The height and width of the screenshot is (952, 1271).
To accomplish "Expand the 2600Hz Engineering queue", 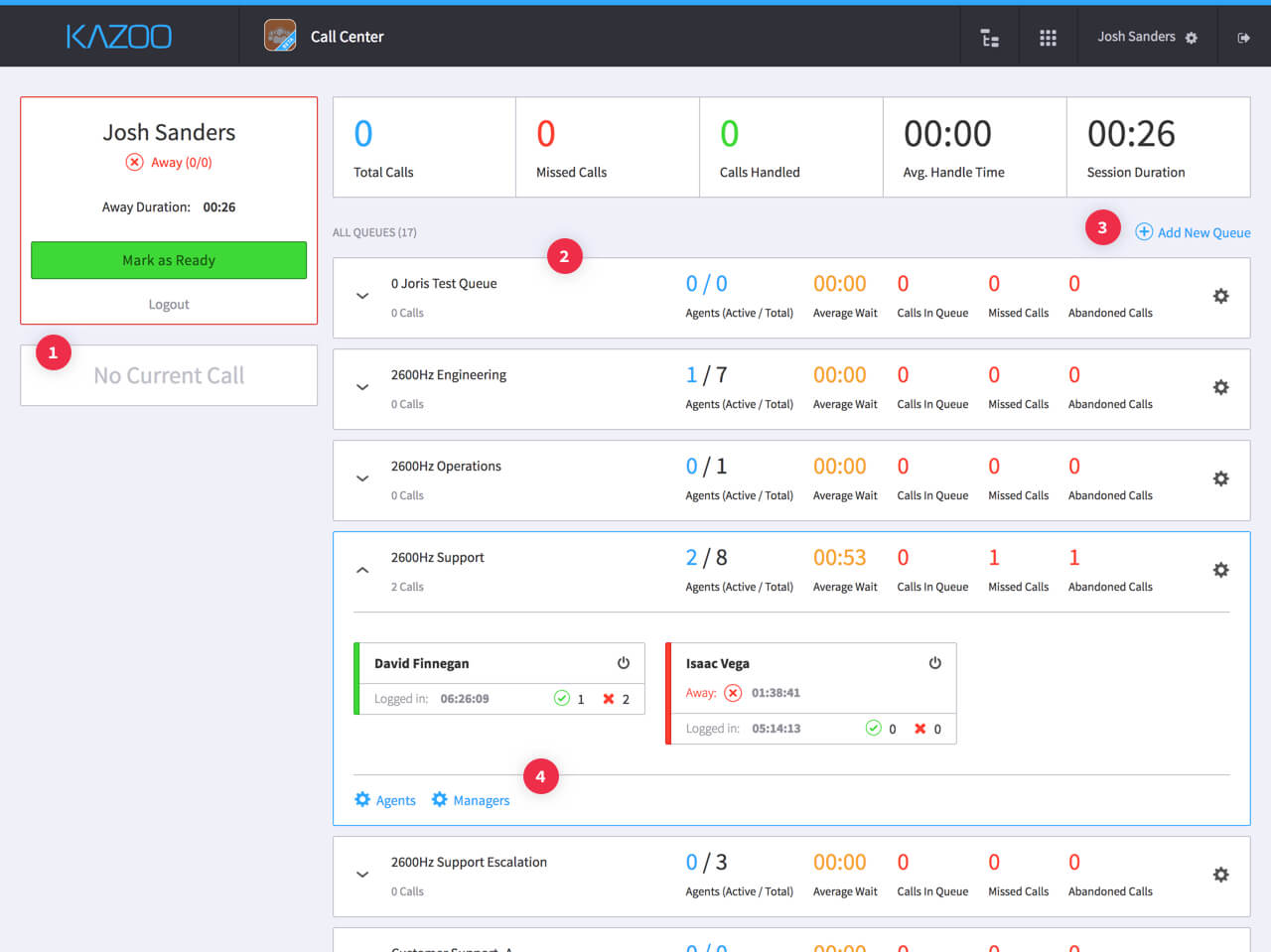I will click(x=362, y=387).
